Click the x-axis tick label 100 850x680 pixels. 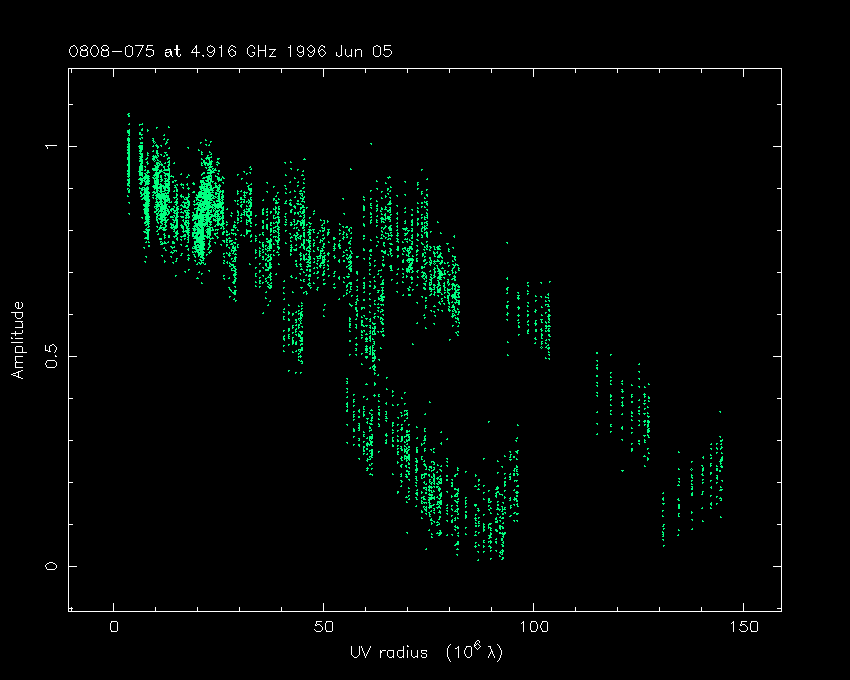pyautogui.click(x=533, y=627)
